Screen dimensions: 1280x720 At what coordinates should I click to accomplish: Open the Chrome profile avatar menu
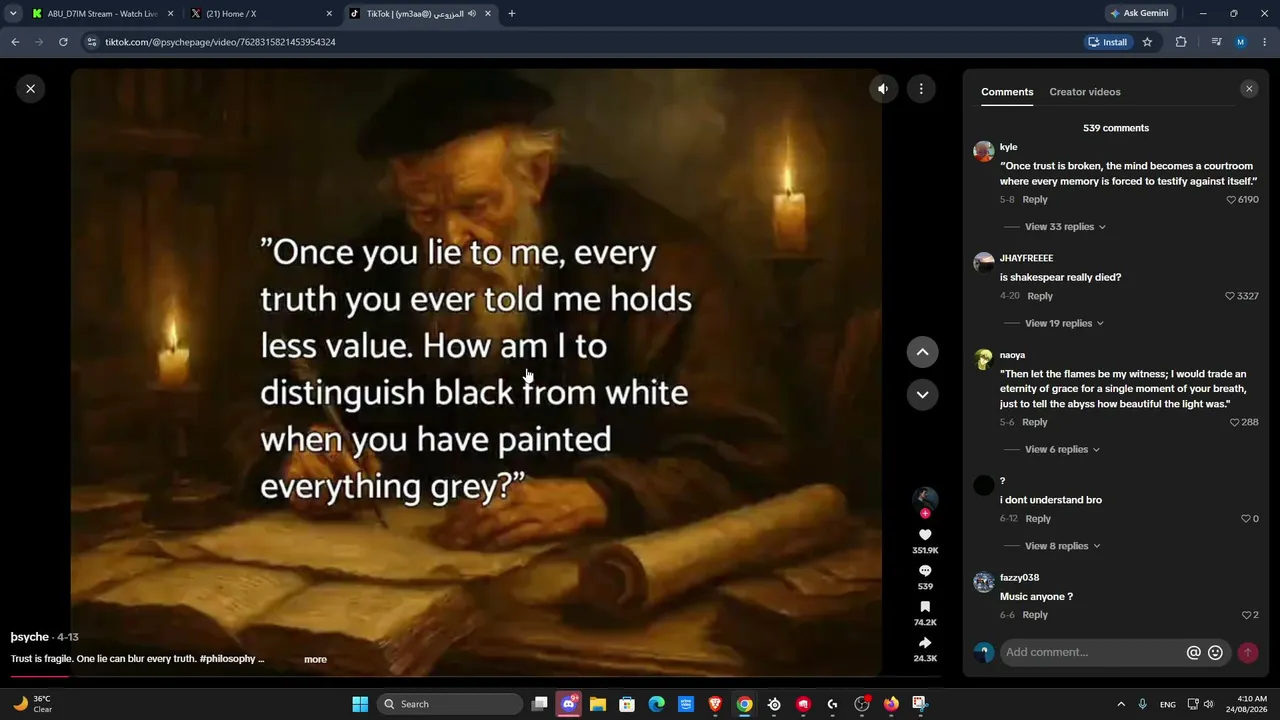tap(1241, 42)
